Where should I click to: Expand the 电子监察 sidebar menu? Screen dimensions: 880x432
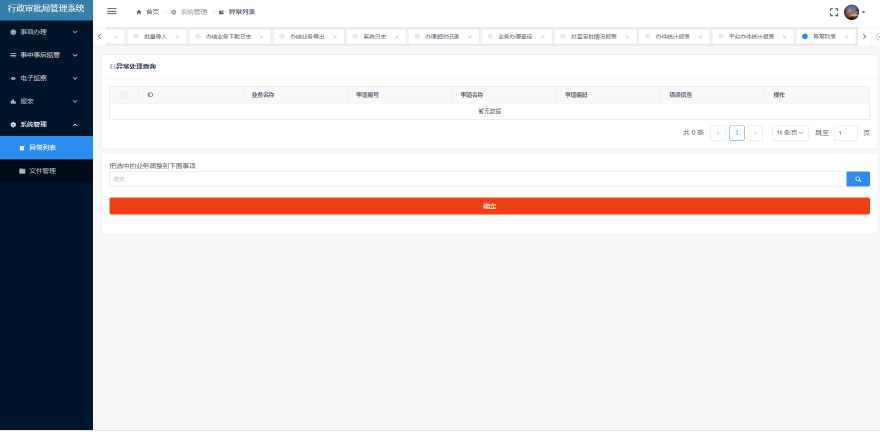tap(46, 79)
